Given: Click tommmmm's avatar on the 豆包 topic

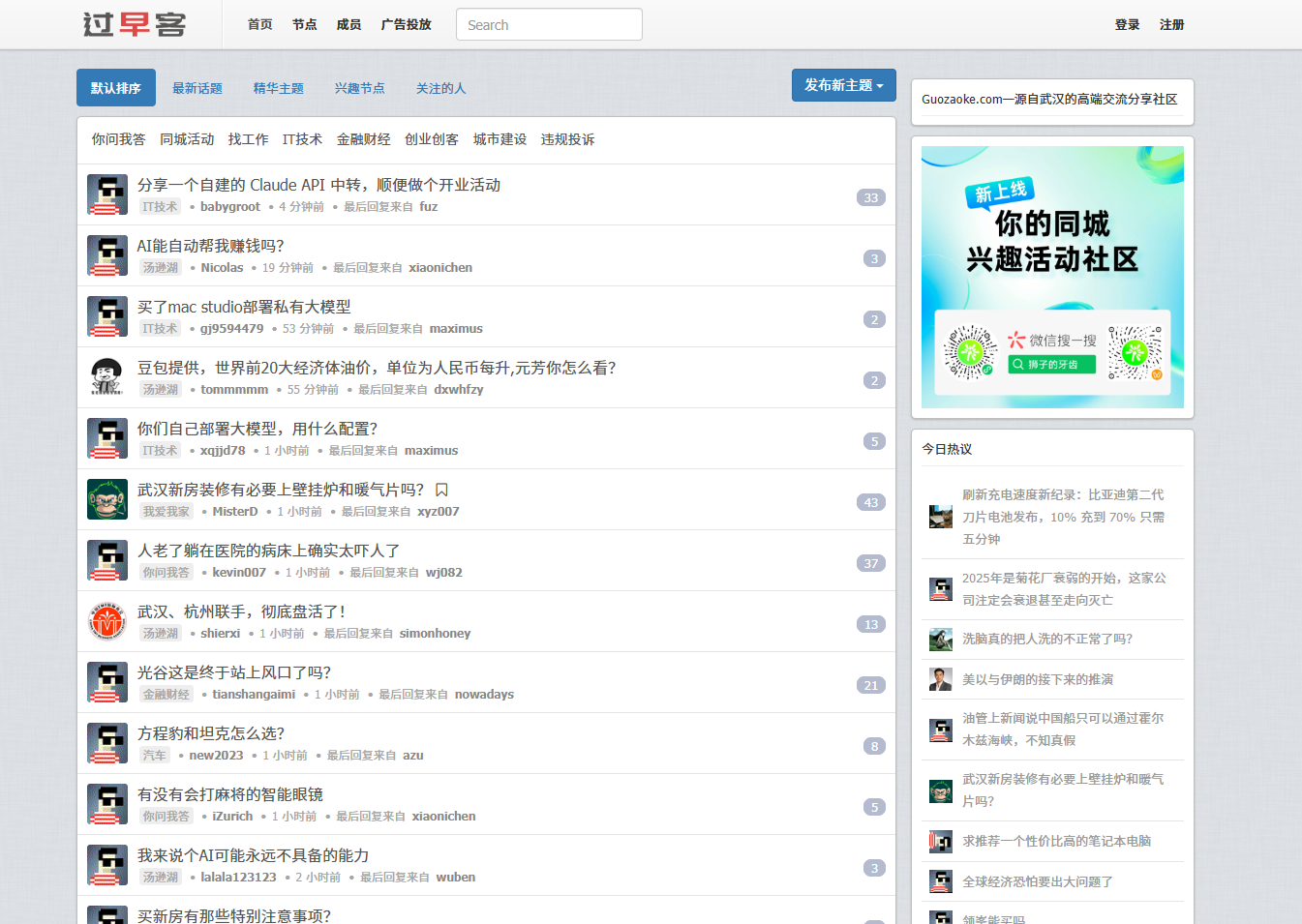Looking at the screenshot, I should pyautogui.click(x=106, y=377).
